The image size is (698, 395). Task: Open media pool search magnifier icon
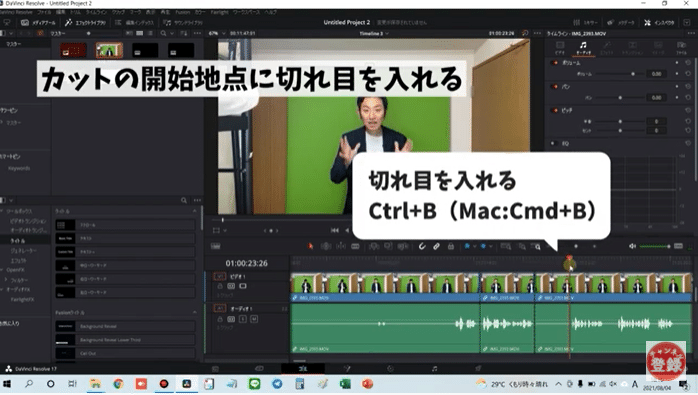[x=163, y=33]
